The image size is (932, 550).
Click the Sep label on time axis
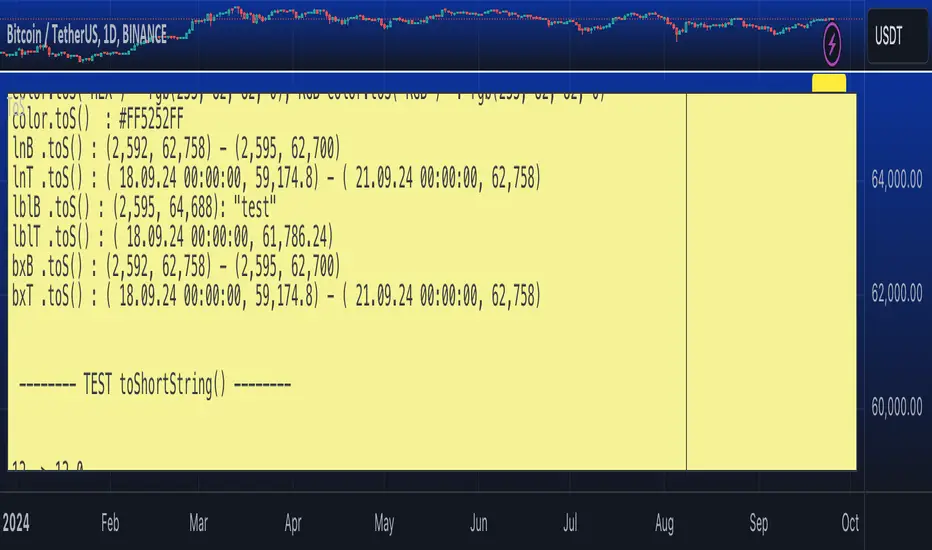758,524
